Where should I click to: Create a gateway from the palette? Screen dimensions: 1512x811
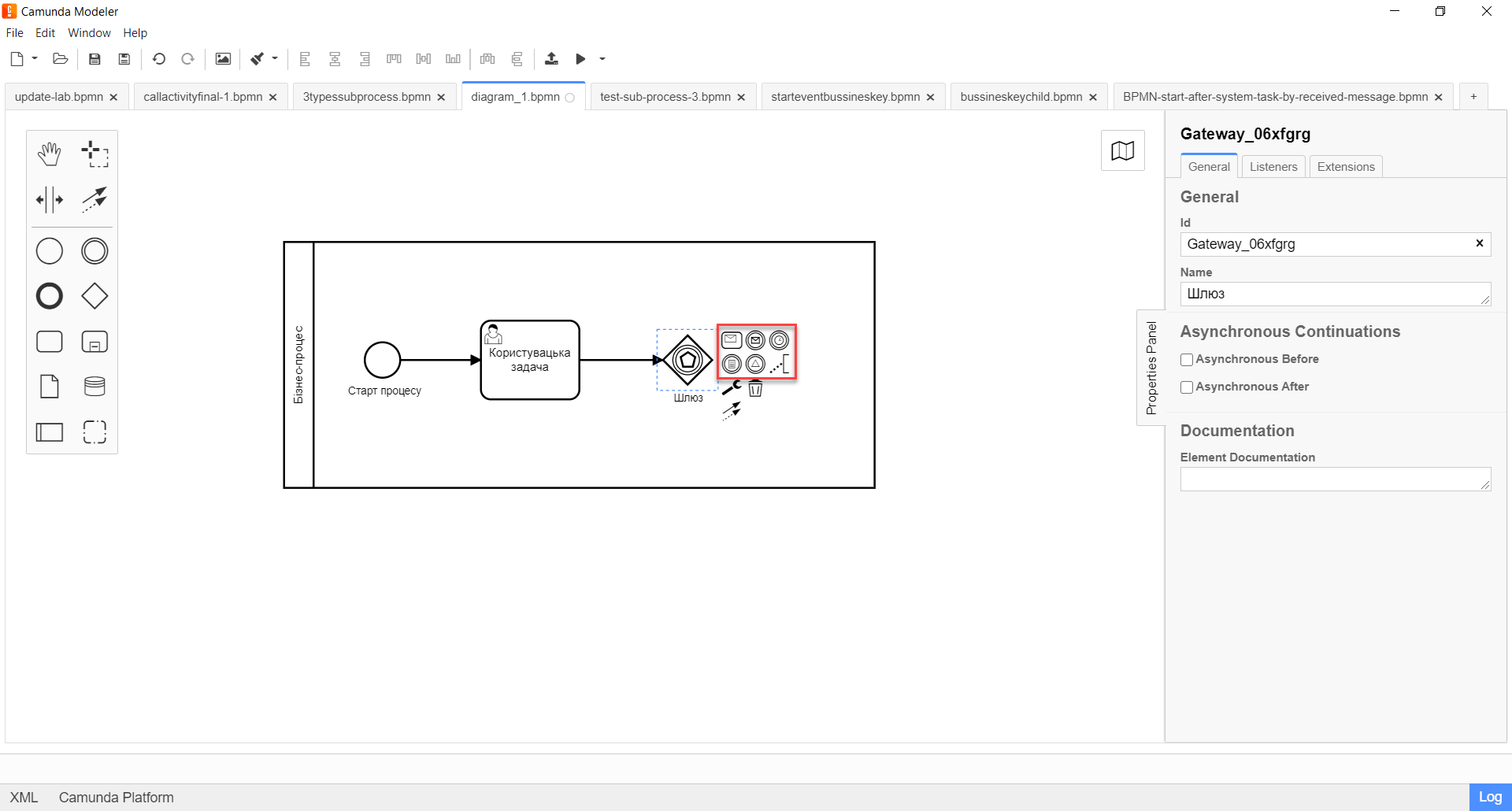coord(94,296)
